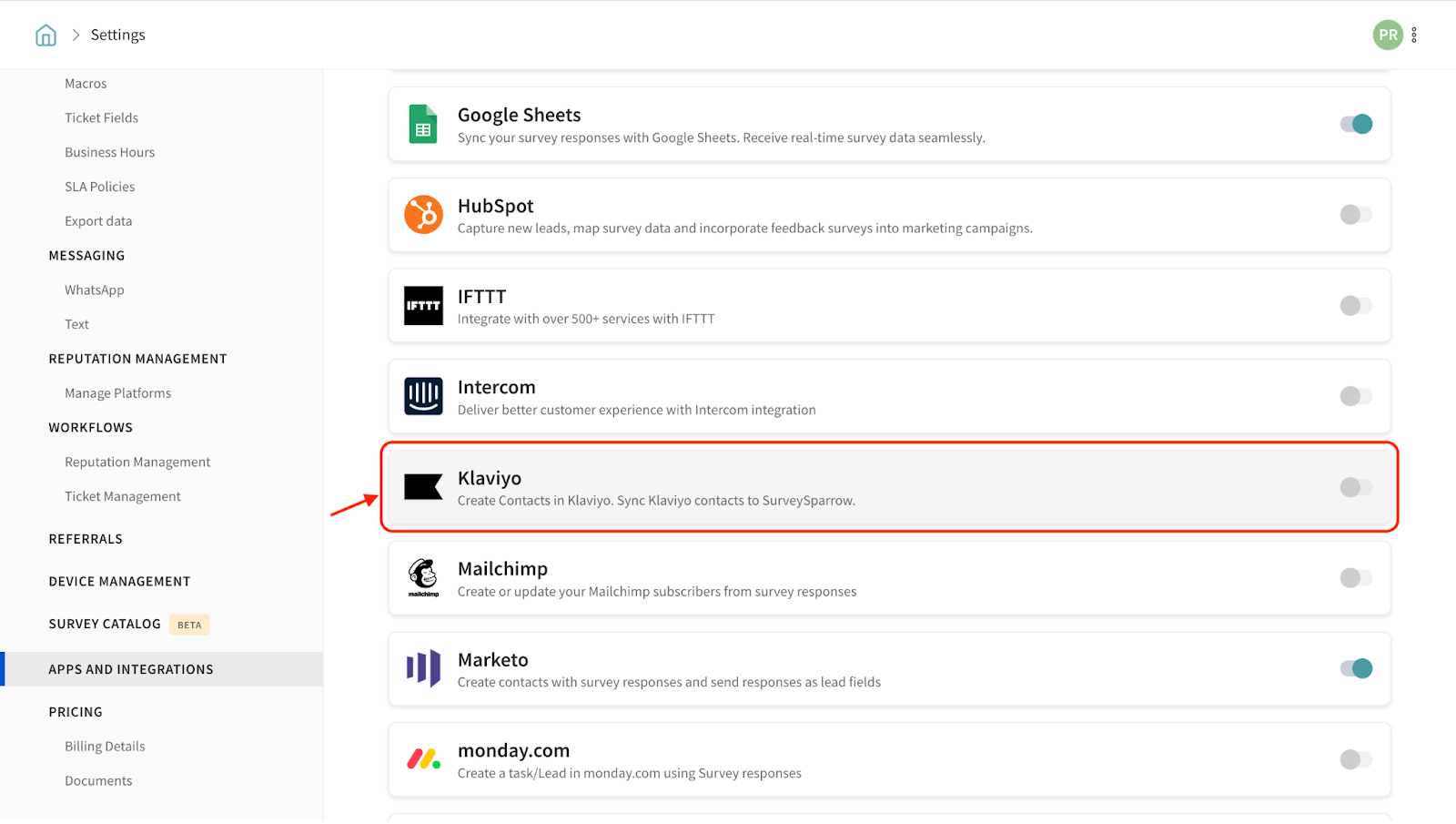
Task: Select Apps and Integrations in sidebar
Action: point(131,669)
